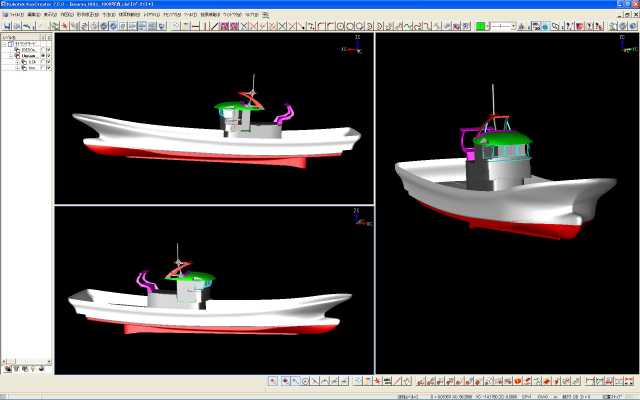Click the axis triad in the right viewport

click(x=627, y=46)
